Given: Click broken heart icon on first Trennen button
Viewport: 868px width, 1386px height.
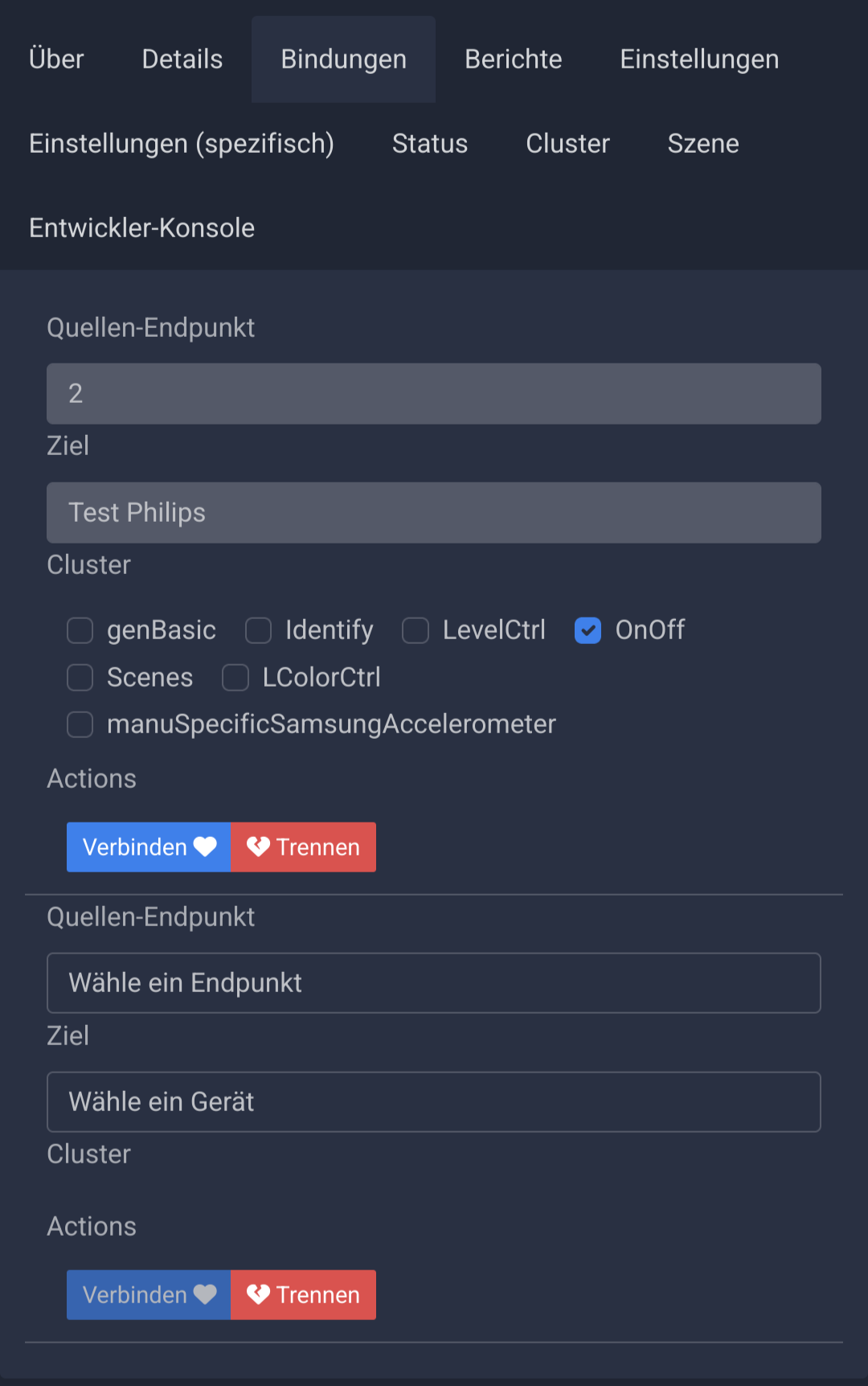Looking at the screenshot, I should click(258, 847).
